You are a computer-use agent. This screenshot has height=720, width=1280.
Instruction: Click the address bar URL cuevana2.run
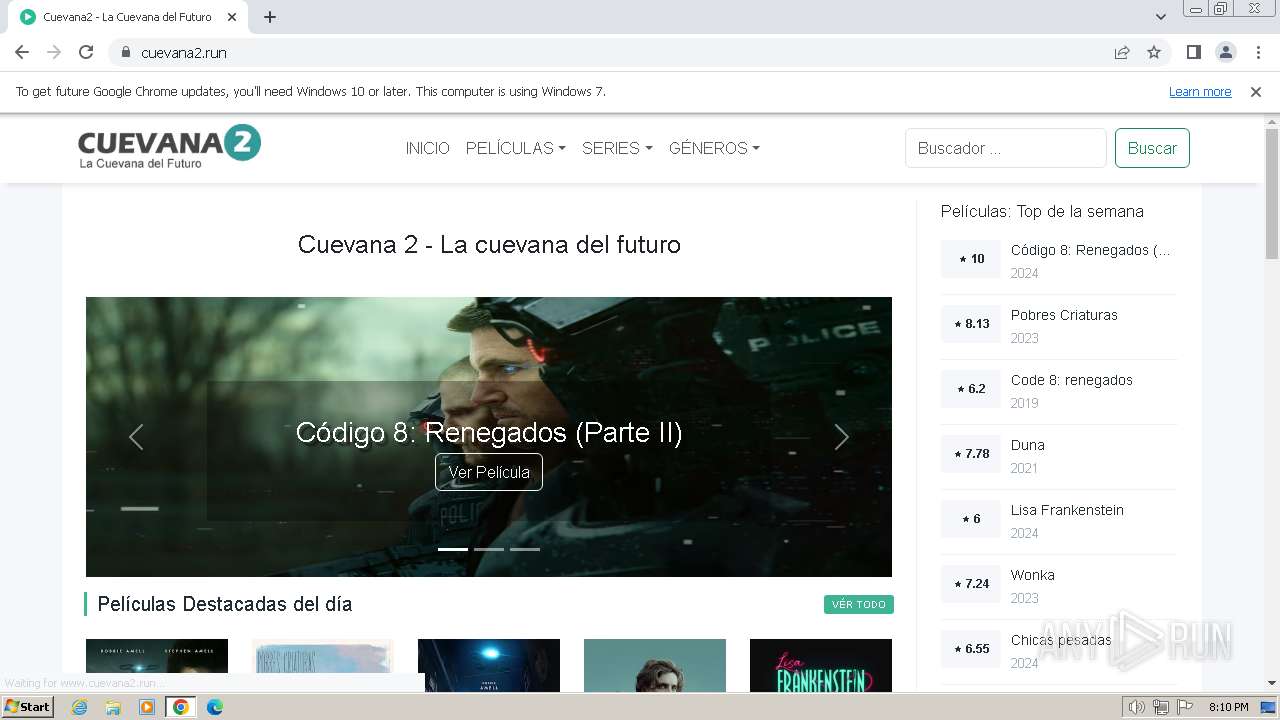coord(184,53)
